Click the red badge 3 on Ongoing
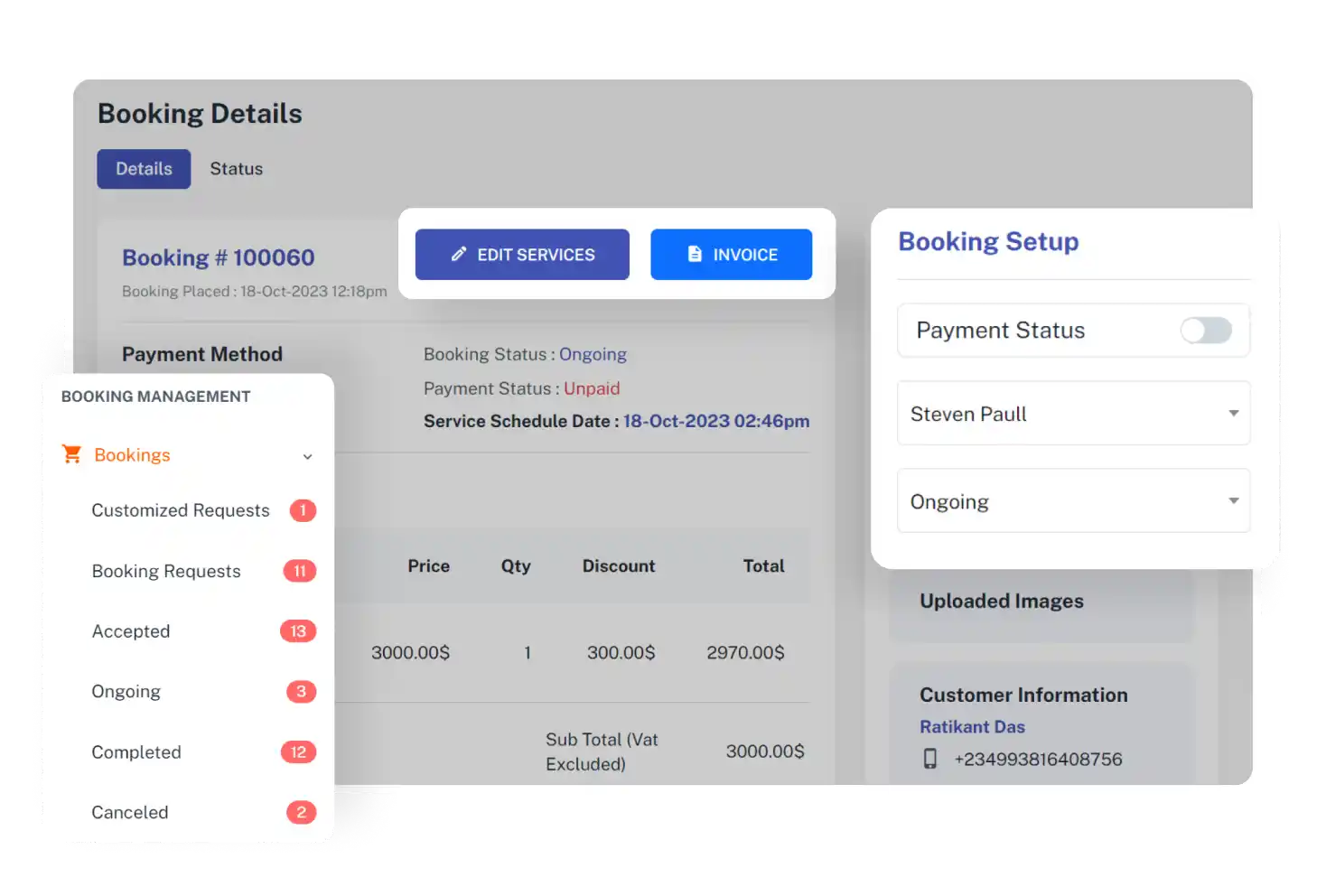This screenshot has width=1326, height=896. point(301,692)
